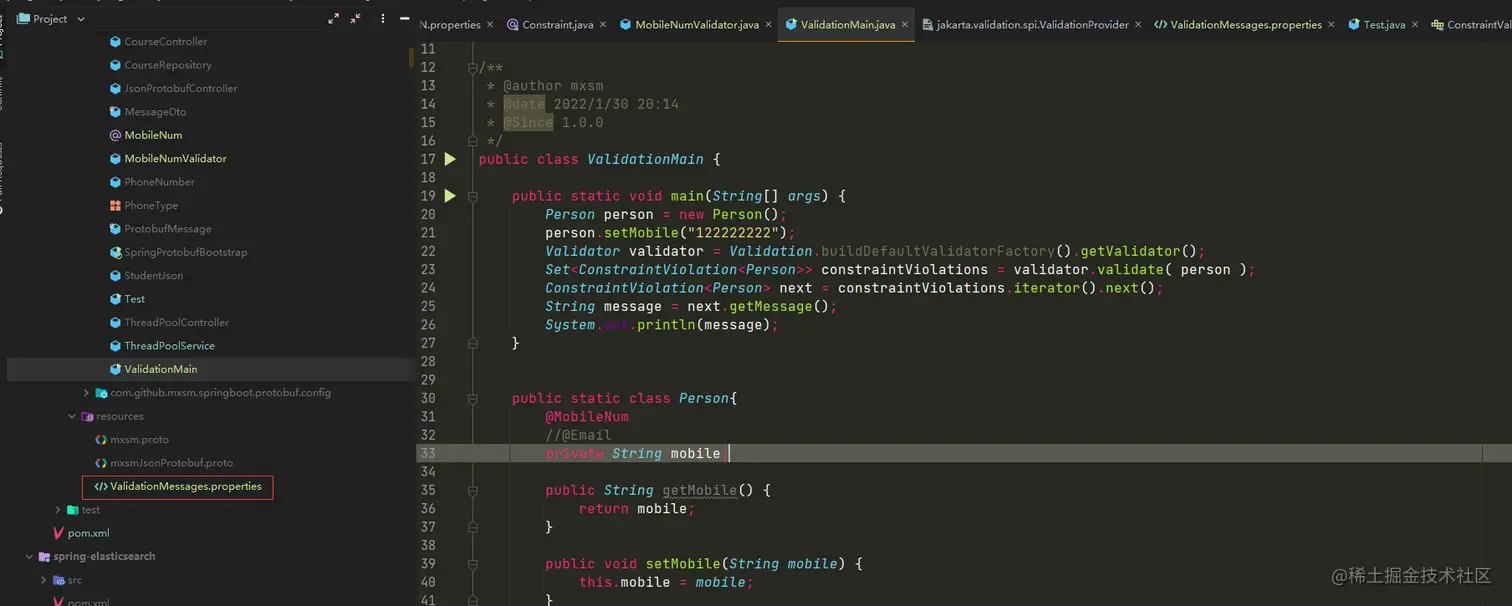Select CourseRepository in project tree
Screen dimensions: 1512x606
(x=168, y=65)
